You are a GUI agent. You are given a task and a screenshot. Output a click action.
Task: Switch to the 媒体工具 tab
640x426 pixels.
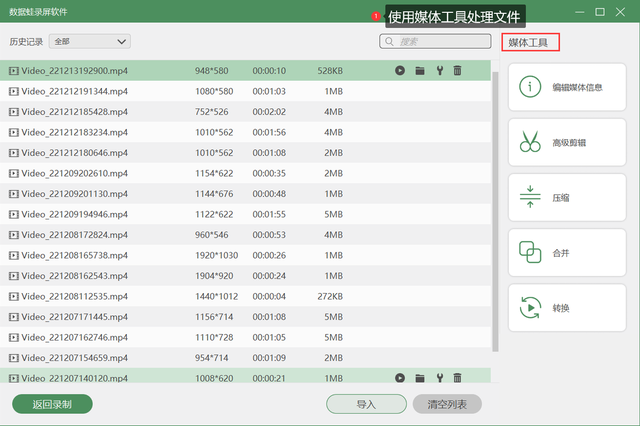pos(530,42)
